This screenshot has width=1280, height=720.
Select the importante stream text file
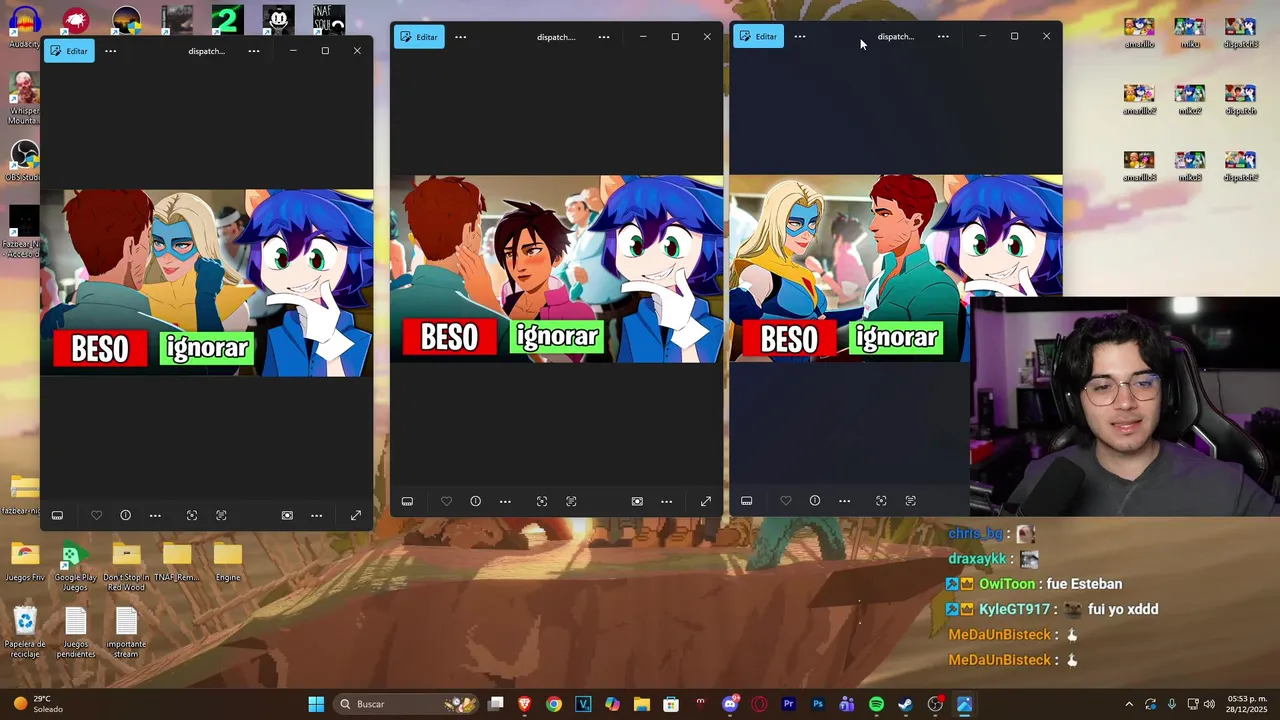click(126, 633)
